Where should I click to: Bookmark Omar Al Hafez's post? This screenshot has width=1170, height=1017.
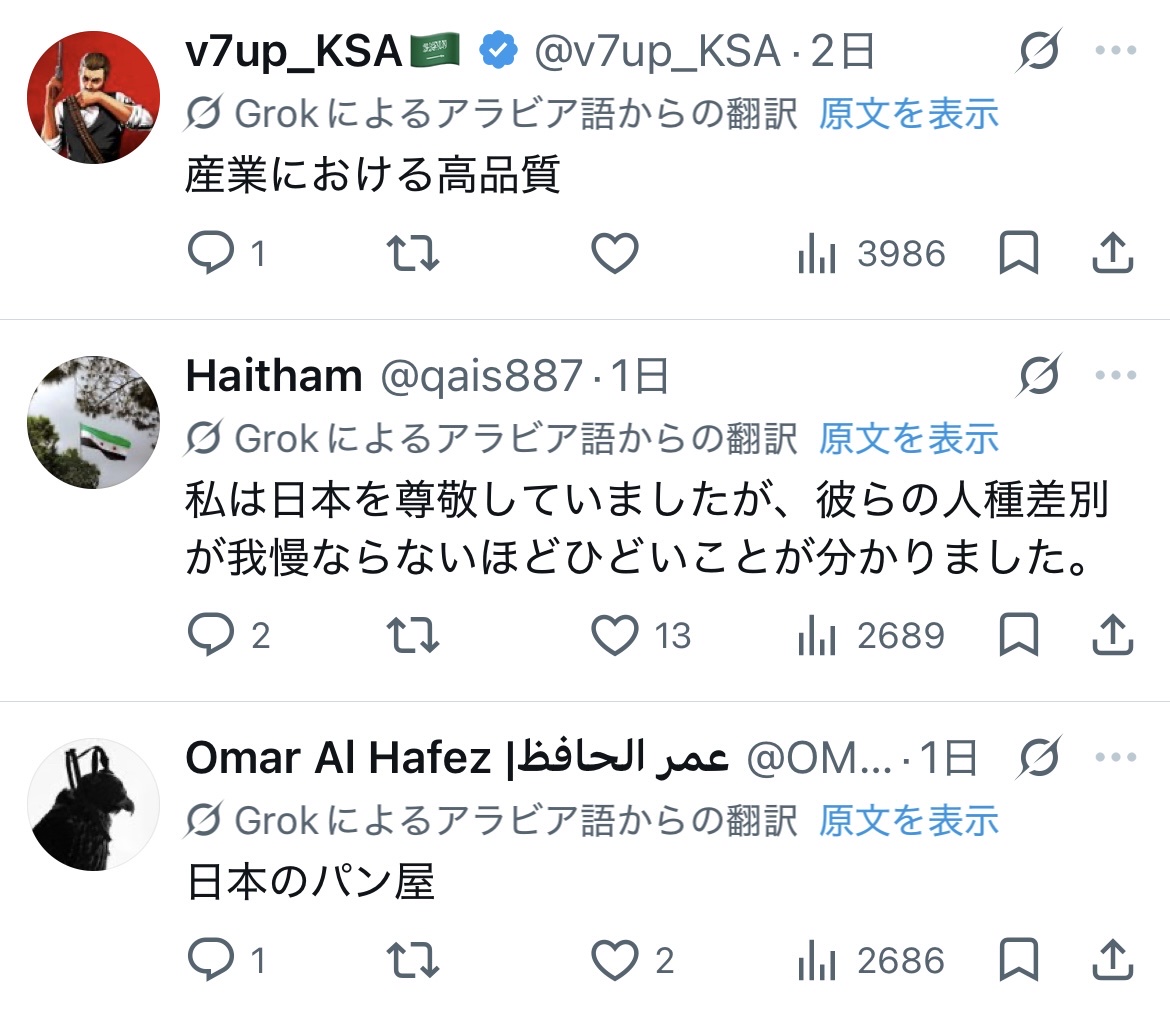[1019, 961]
